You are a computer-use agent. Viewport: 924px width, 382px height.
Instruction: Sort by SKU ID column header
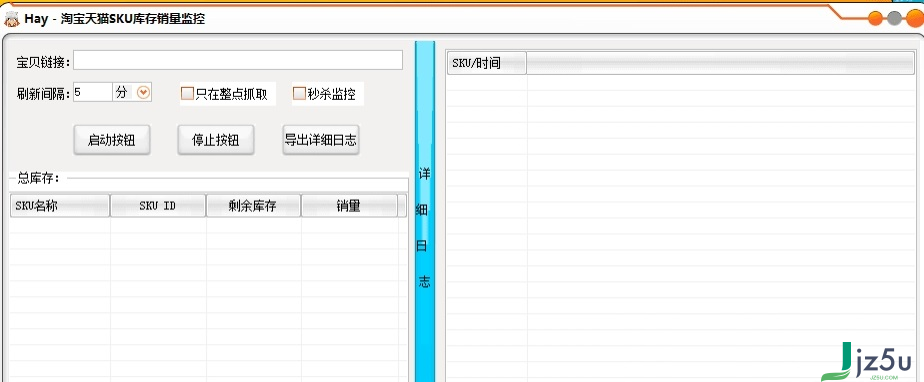[x=158, y=206]
